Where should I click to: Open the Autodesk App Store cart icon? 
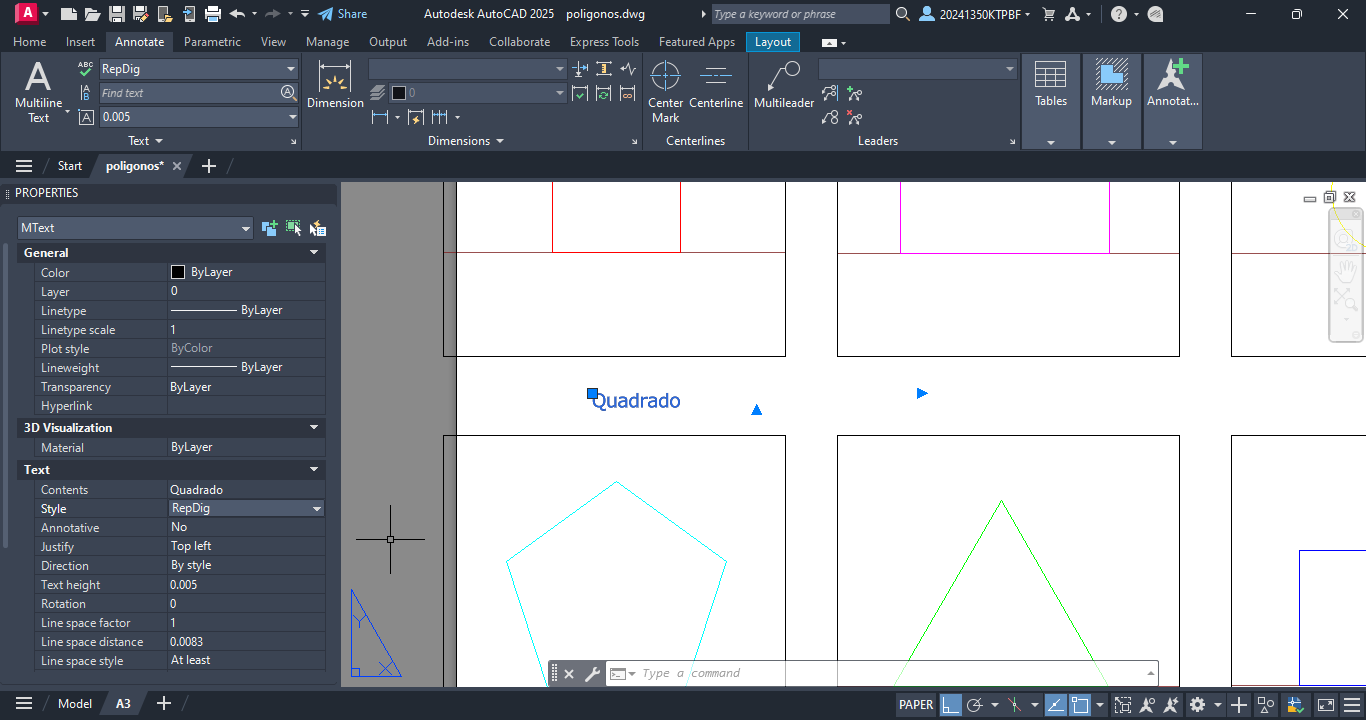pos(1048,14)
